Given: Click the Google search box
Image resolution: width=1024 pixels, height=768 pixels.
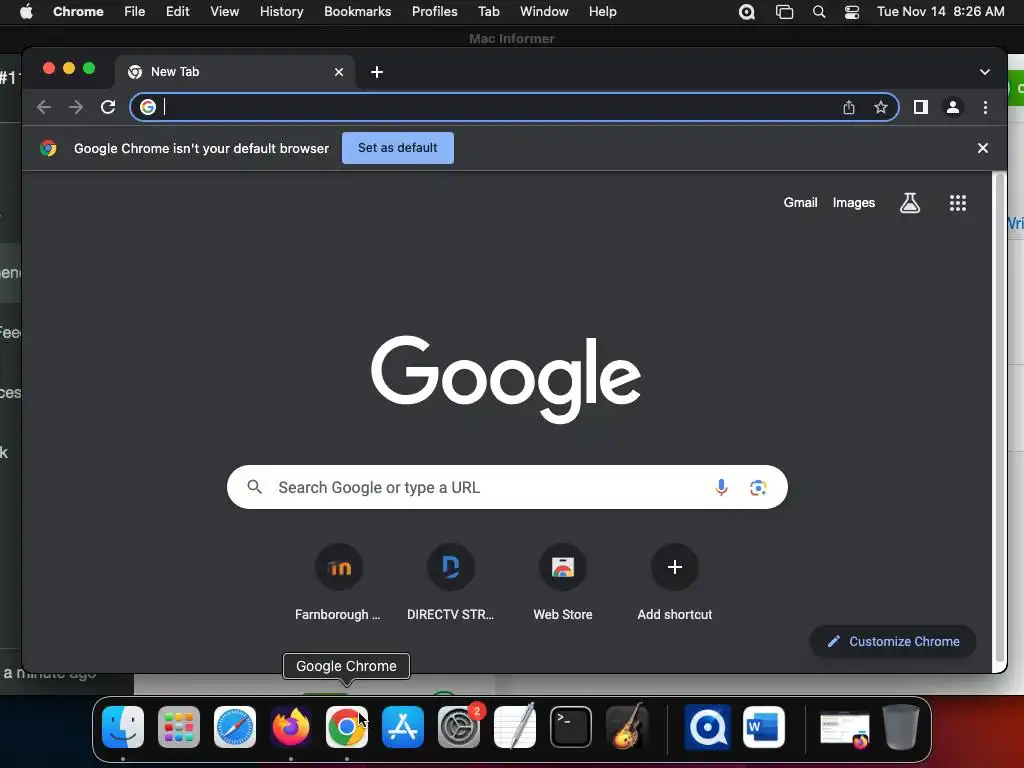Looking at the screenshot, I should click(507, 487).
